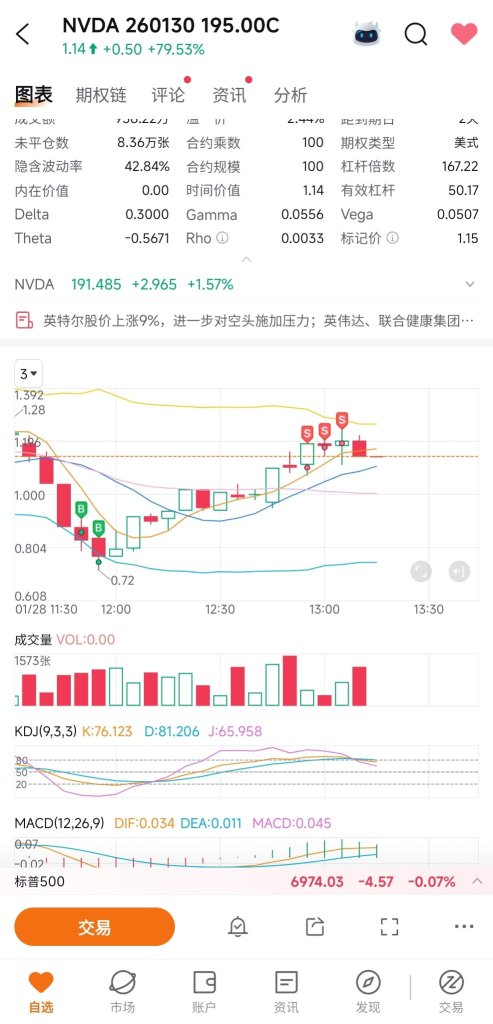Open the robot assistant icon
The width and height of the screenshot is (493, 1024).
(x=368, y=33)
